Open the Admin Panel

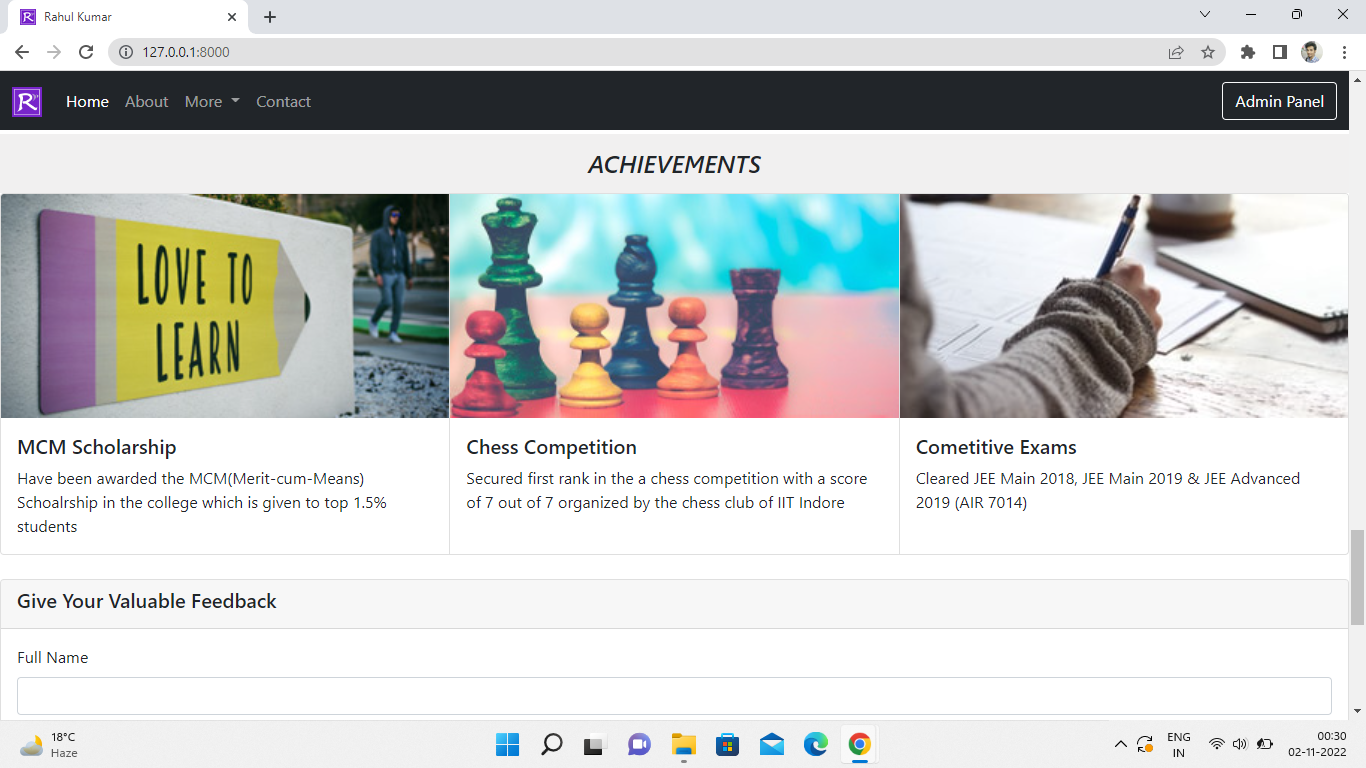(1279, 101)
